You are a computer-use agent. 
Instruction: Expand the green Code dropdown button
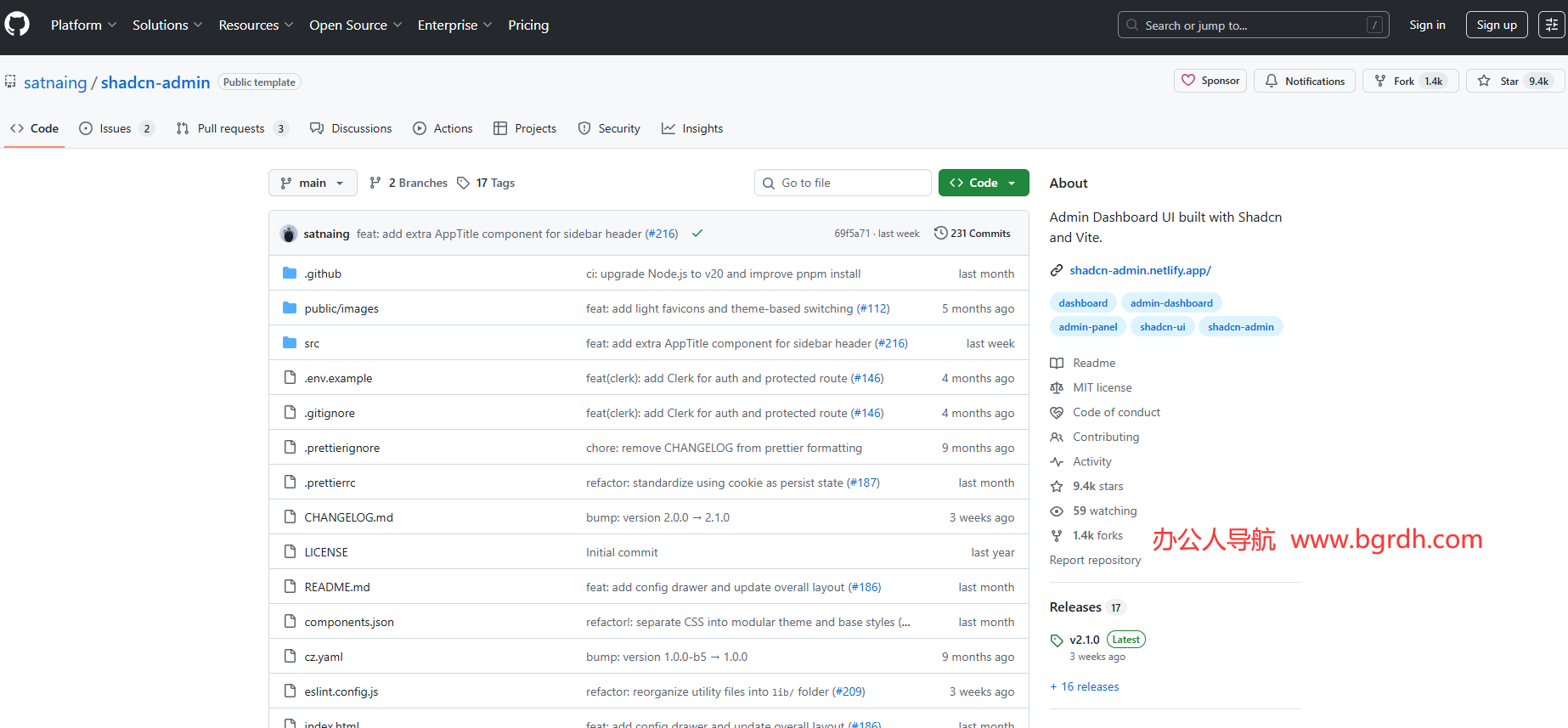click(x=984, y=183)
